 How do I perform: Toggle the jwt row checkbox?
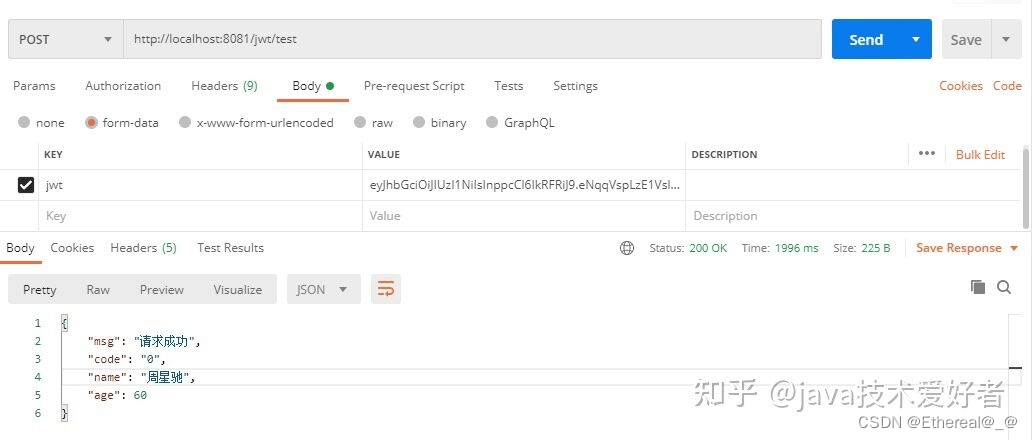coord(26,185)
